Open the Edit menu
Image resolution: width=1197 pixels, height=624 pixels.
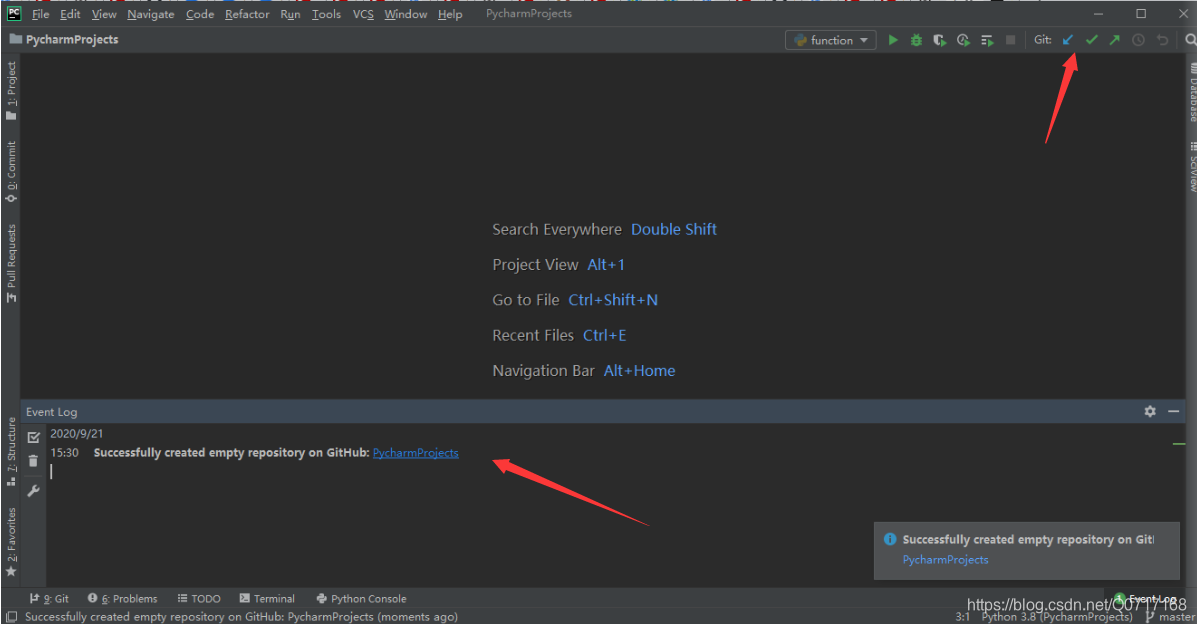click(70, 14)
